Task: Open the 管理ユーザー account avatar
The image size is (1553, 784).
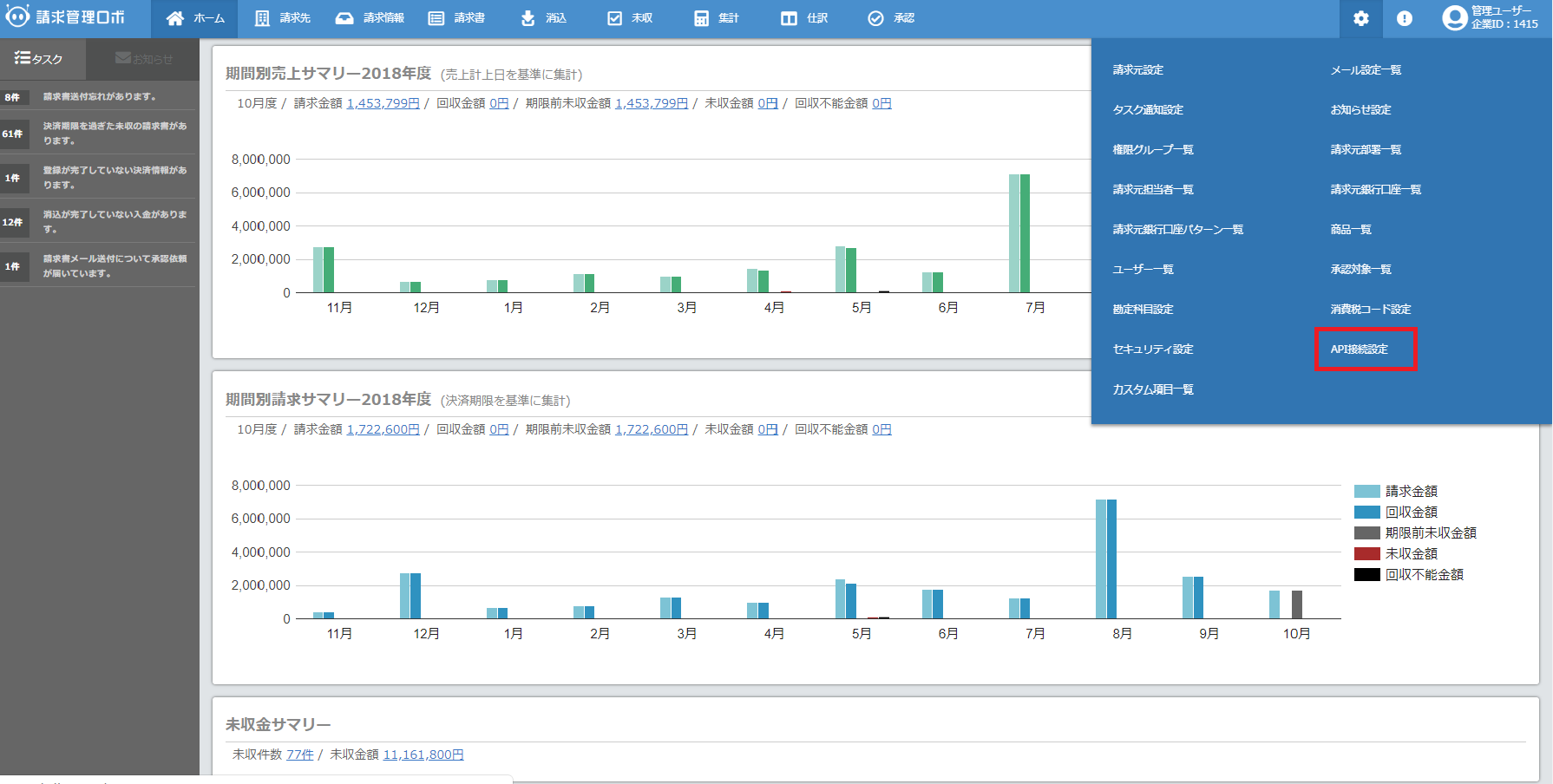Action: 1455,18
